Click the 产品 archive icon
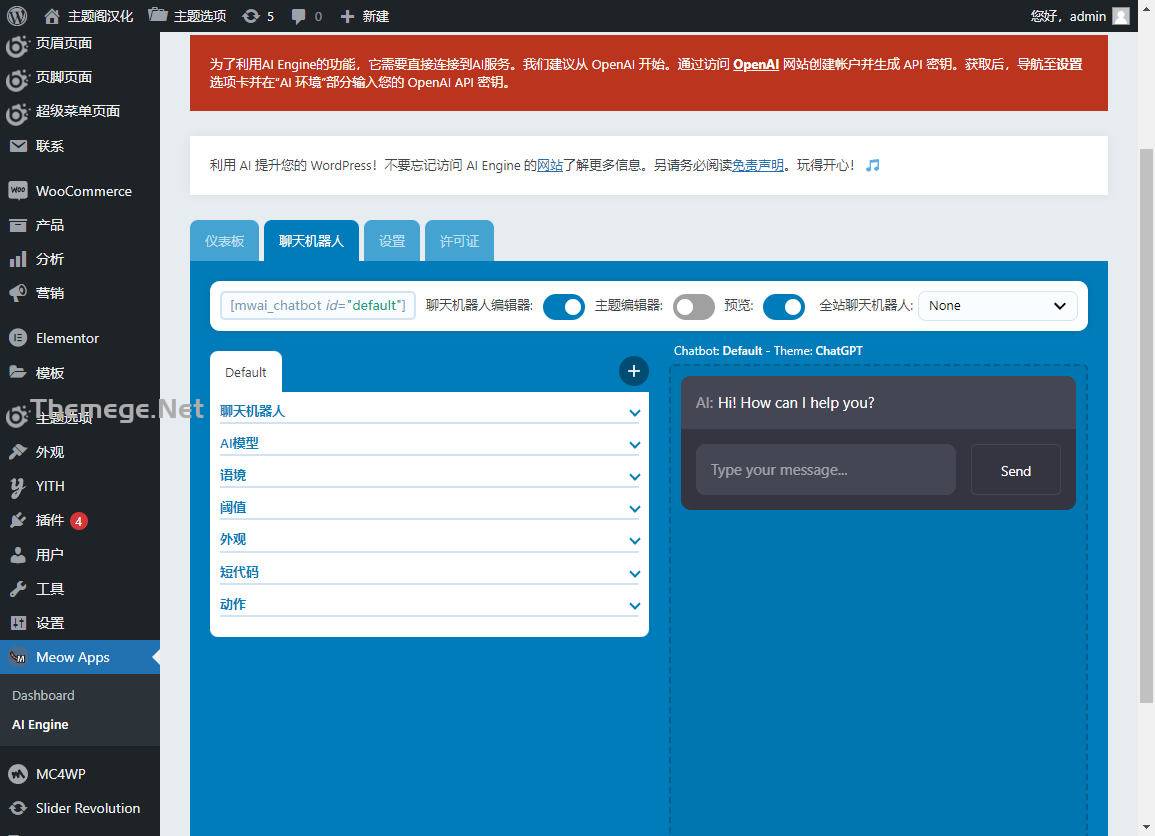This screenshot has height=836, width=1155. tap(18, 225)
